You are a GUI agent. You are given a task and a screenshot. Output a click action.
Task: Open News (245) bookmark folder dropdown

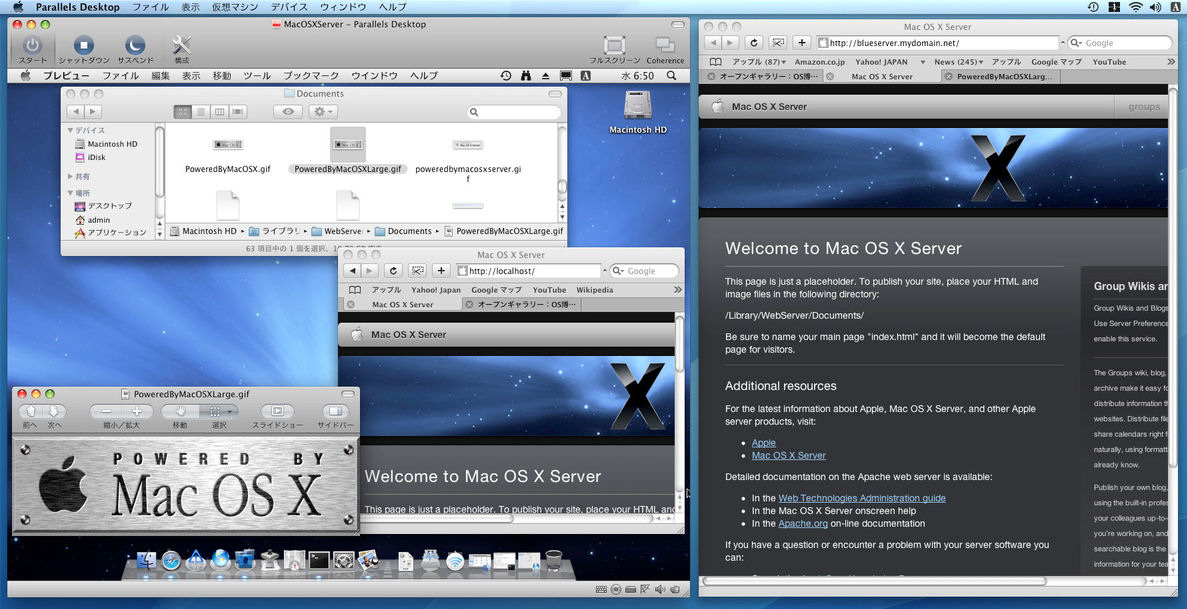tap(958, 62)
